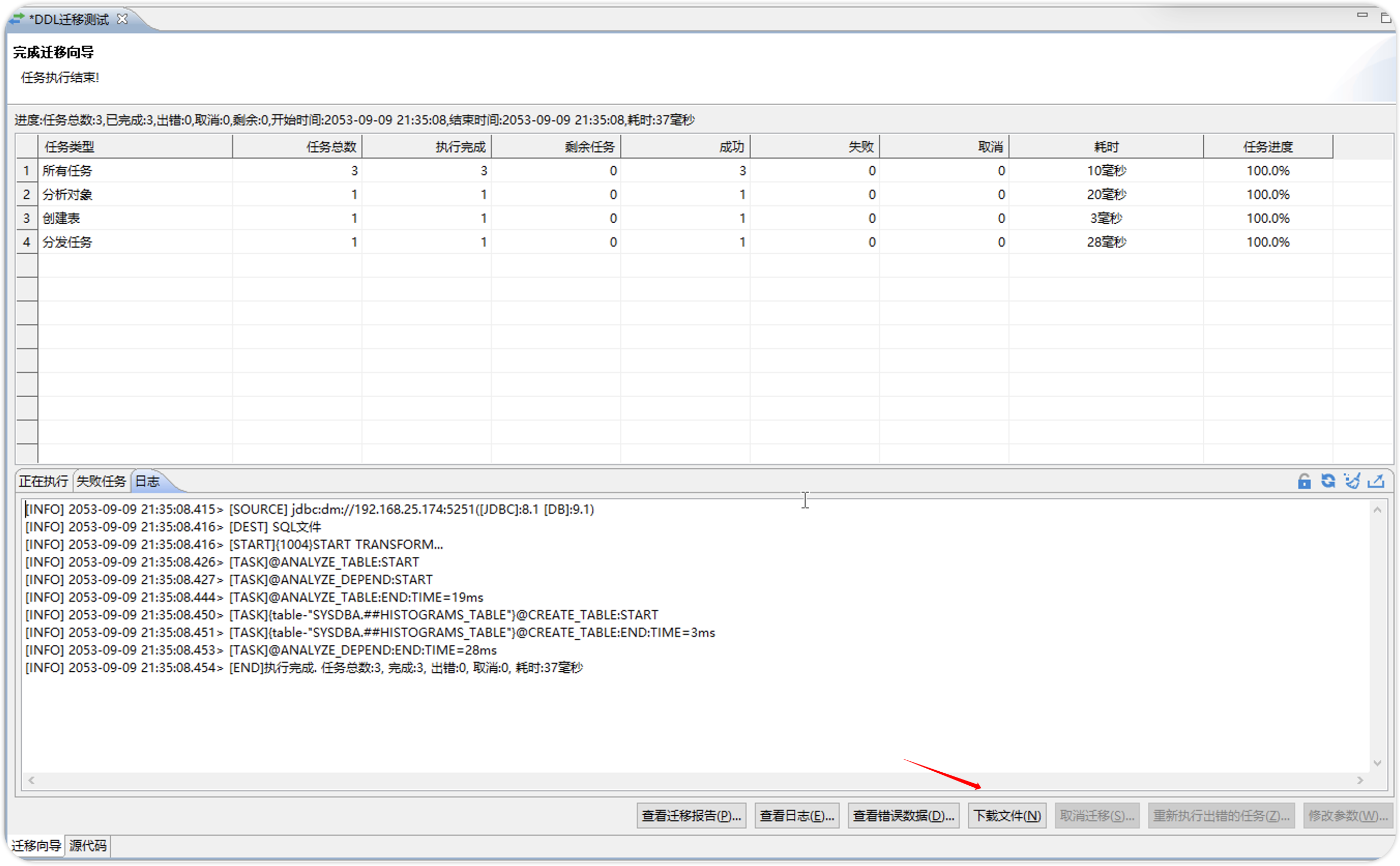This screenshot has height=866, width=1400.
Task: Click the 查看日志(E)... button
Action: pos(796,816)
